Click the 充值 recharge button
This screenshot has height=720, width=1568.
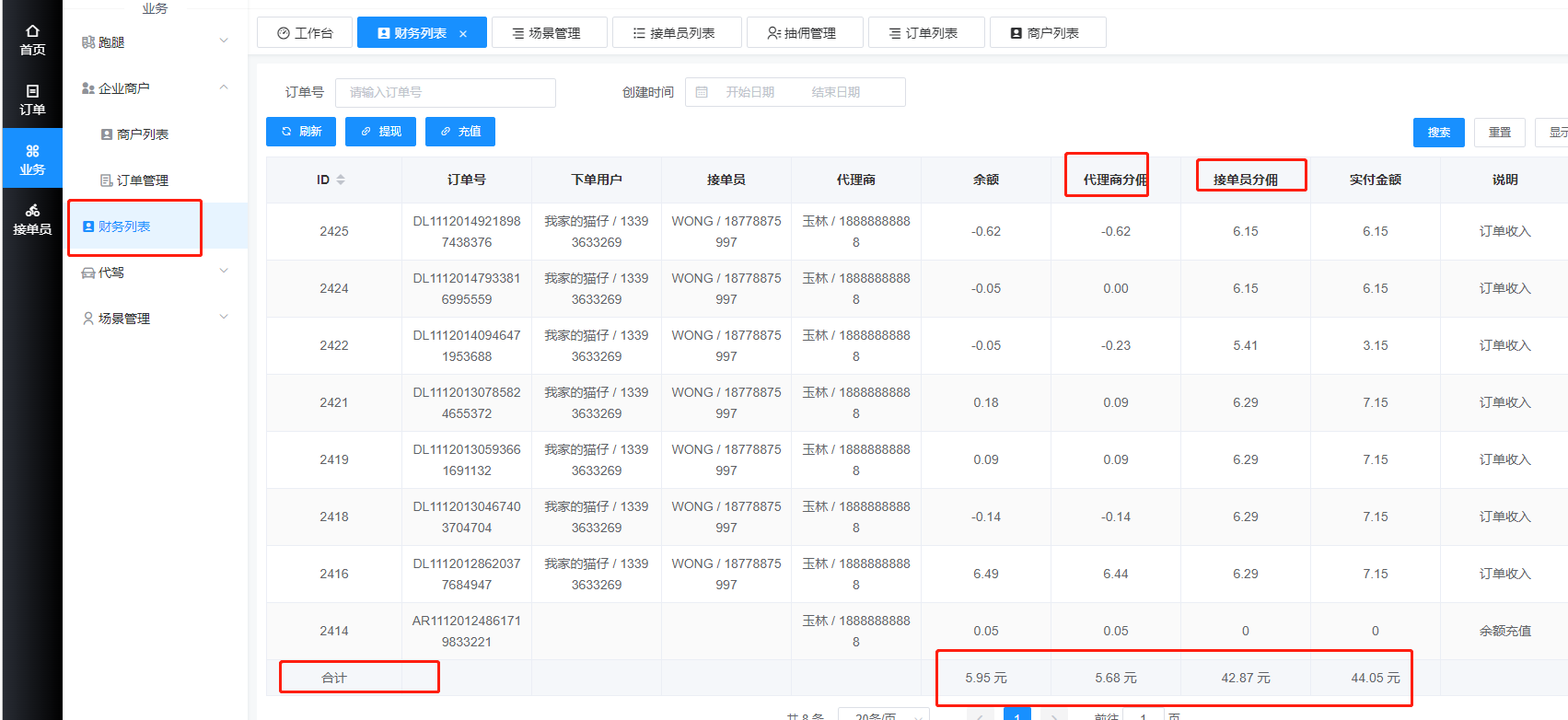[x=460, y=132]
